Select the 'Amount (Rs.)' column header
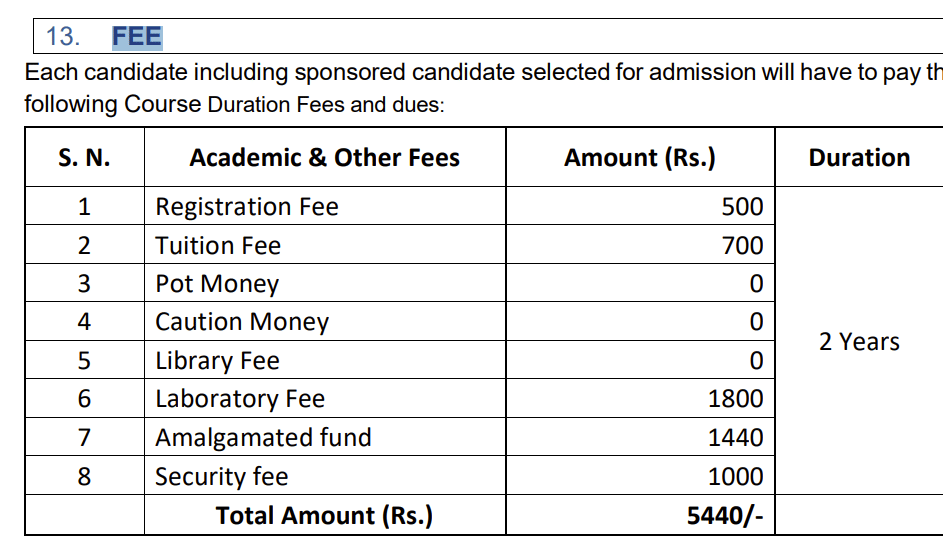This screenshot has width=943, height=537. point(639,158)
